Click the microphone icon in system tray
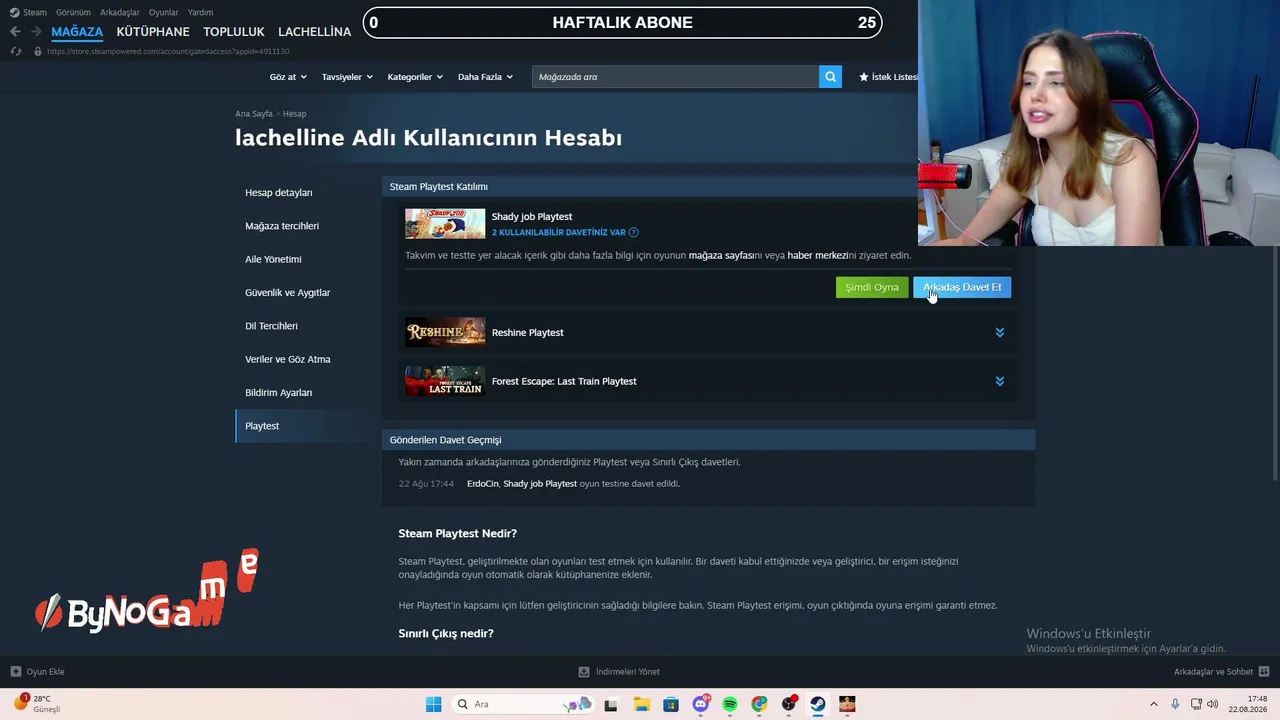The image size is (1280, 720). [1175, 704]
